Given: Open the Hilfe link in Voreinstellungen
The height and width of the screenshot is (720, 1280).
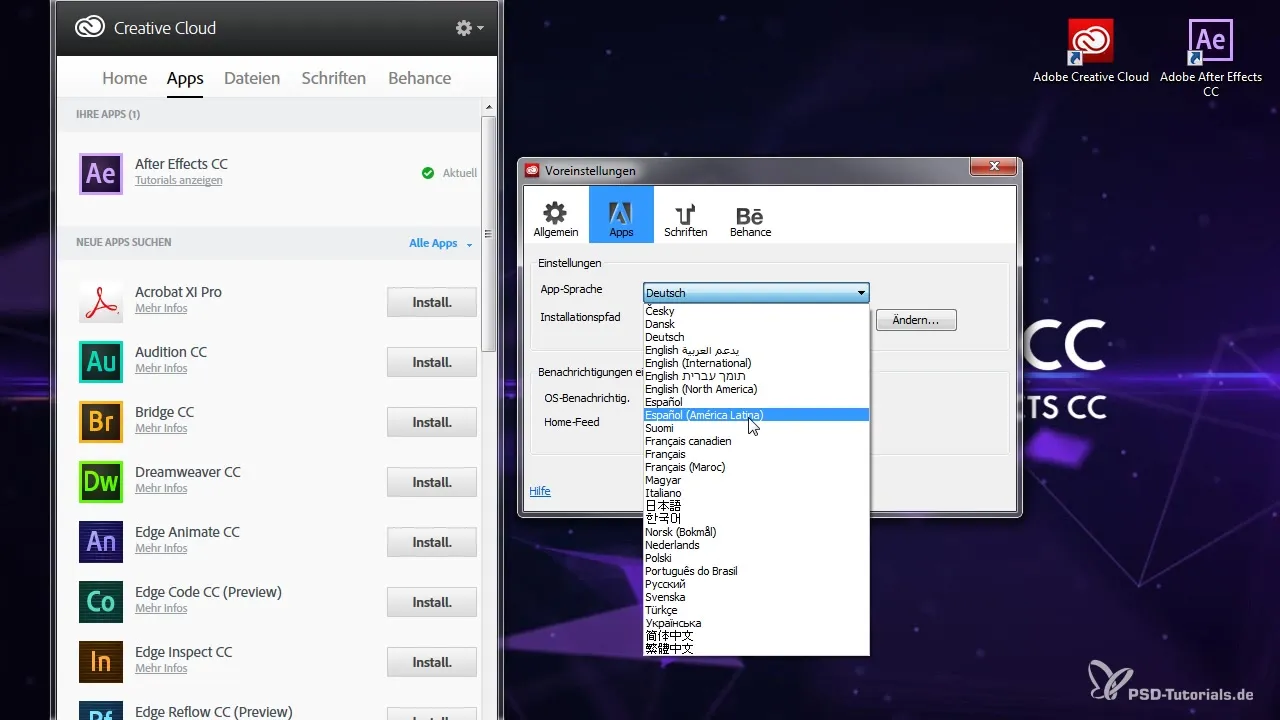Looking at the screenshot, I should (x=540, y=491).
